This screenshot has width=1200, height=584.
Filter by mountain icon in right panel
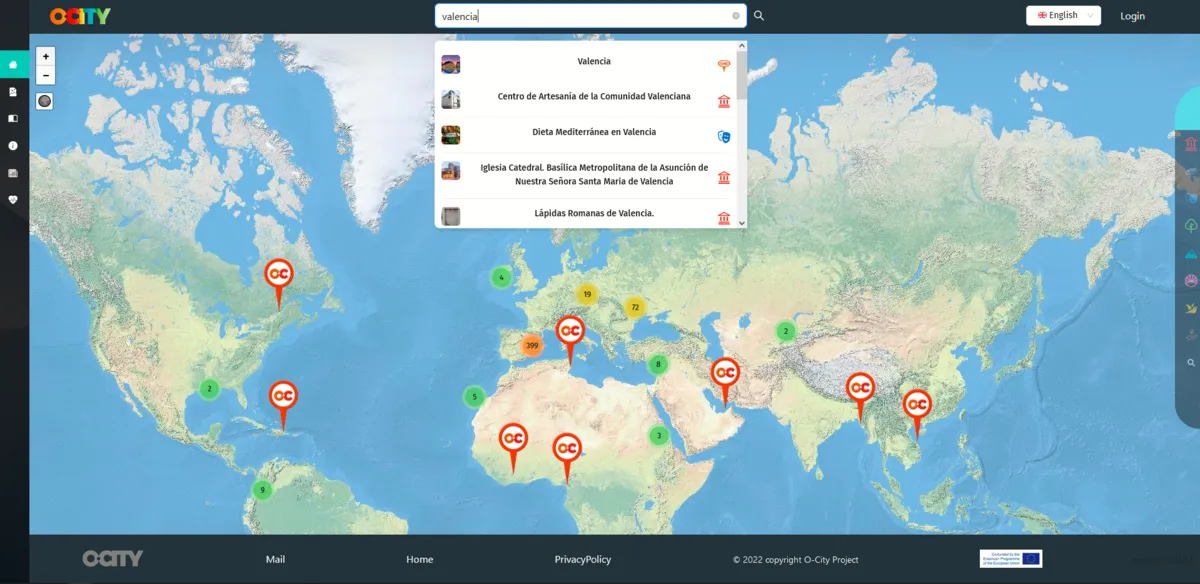(1191, 254)
